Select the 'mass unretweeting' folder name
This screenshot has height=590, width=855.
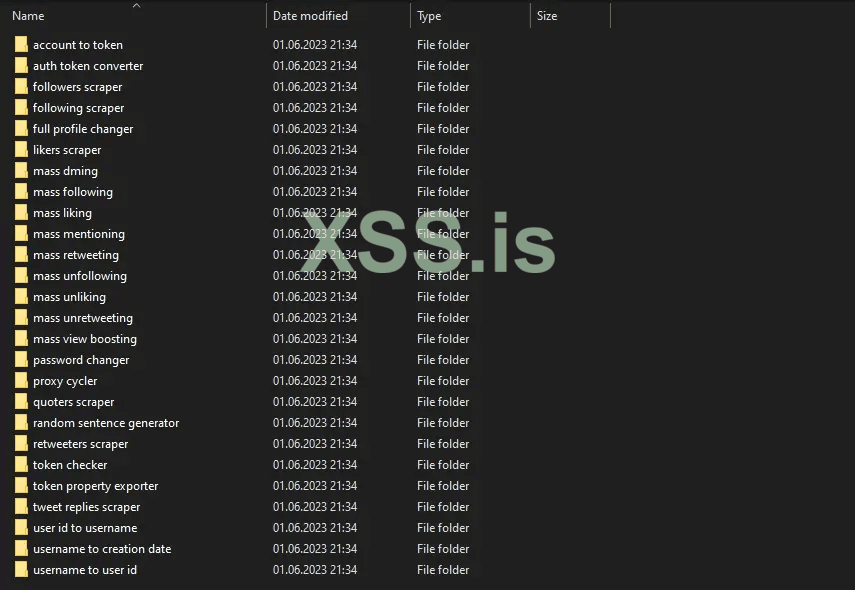point(83,317)
